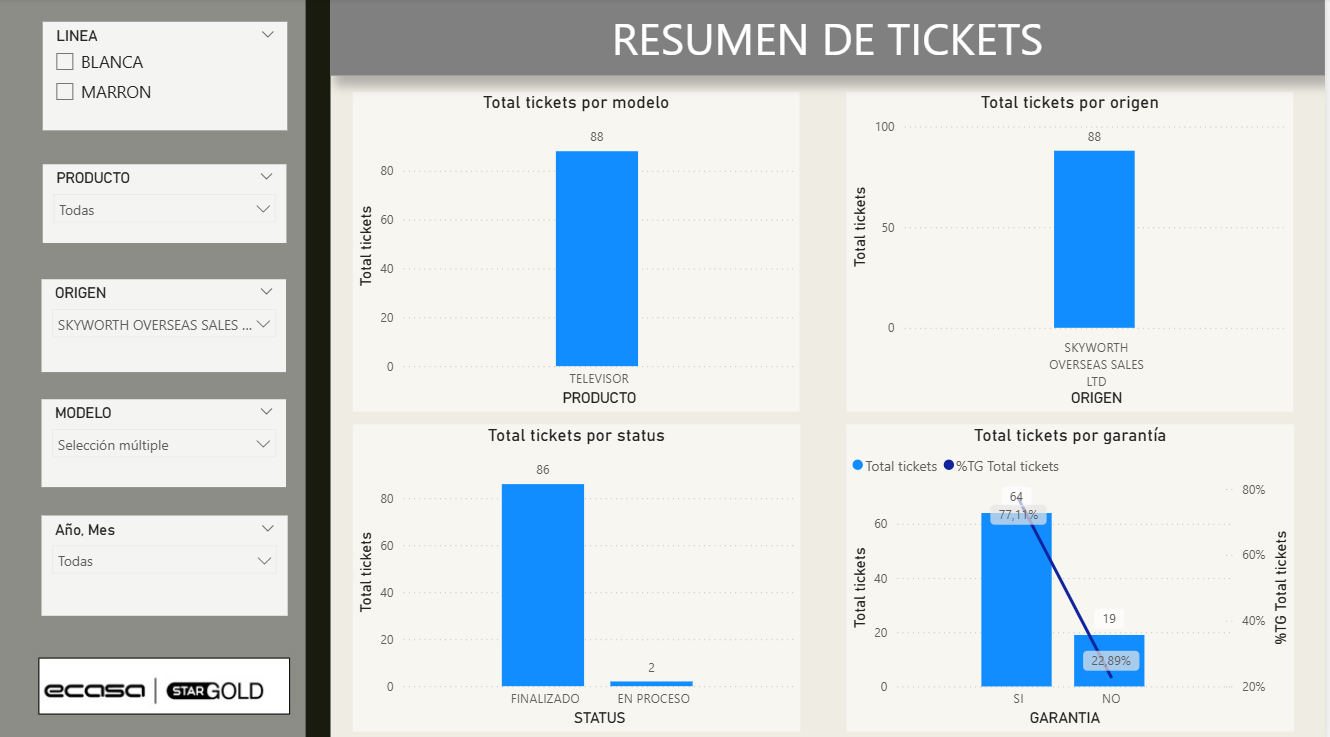Check the MARRON line checkbox
This screenshot has height=737, width=1330.
pos(65,92)
